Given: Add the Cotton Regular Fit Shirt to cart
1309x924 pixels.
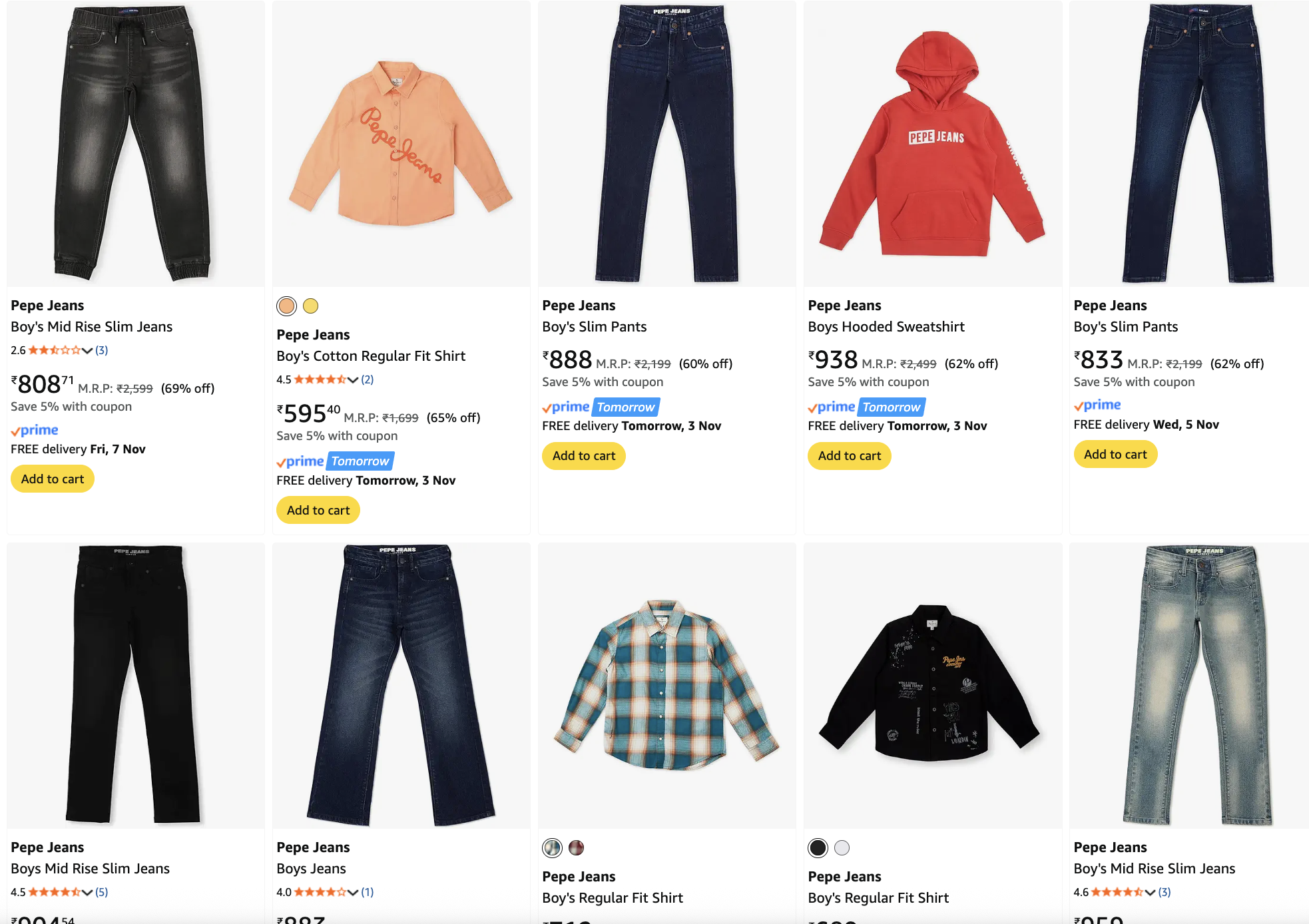Looking at the screenshot, I should click(318, 510).
